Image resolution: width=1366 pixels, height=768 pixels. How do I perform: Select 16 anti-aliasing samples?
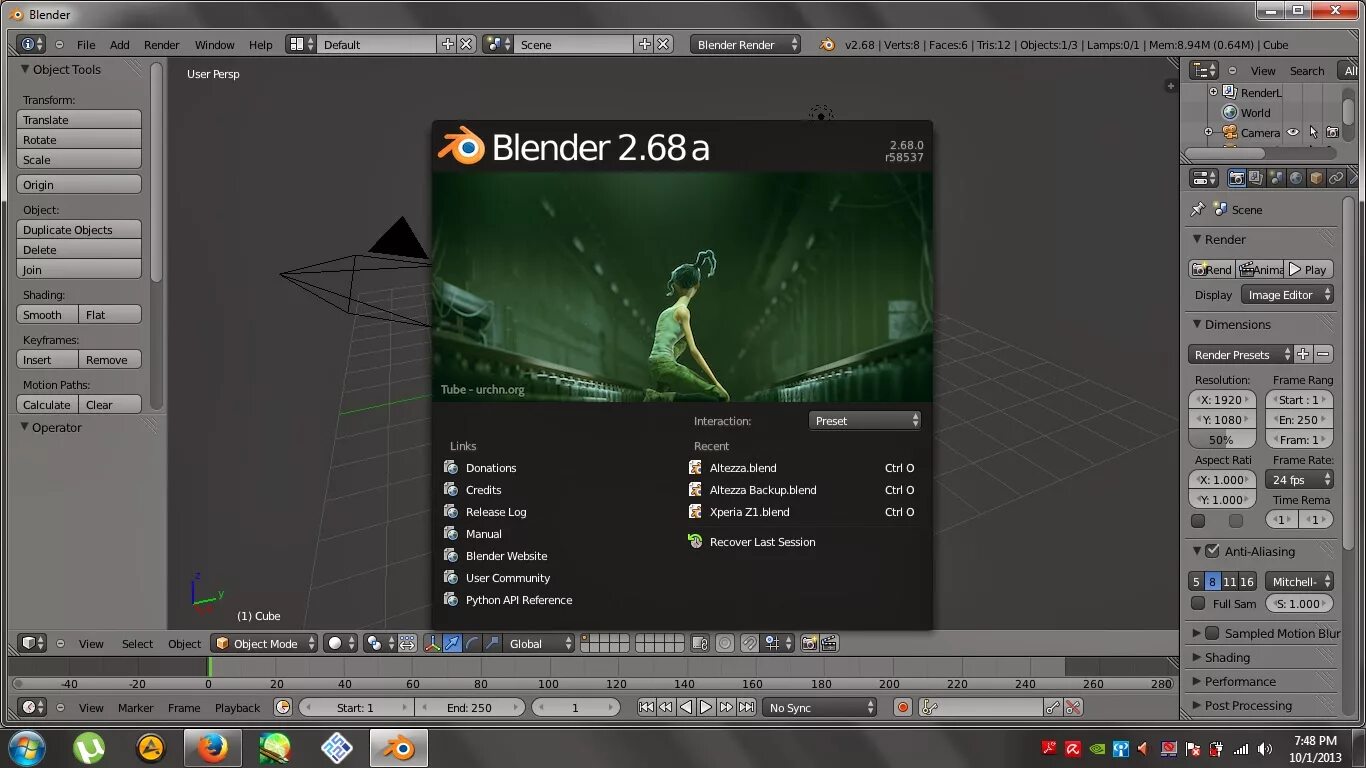pyautogui.click(x=1247, y=581)
